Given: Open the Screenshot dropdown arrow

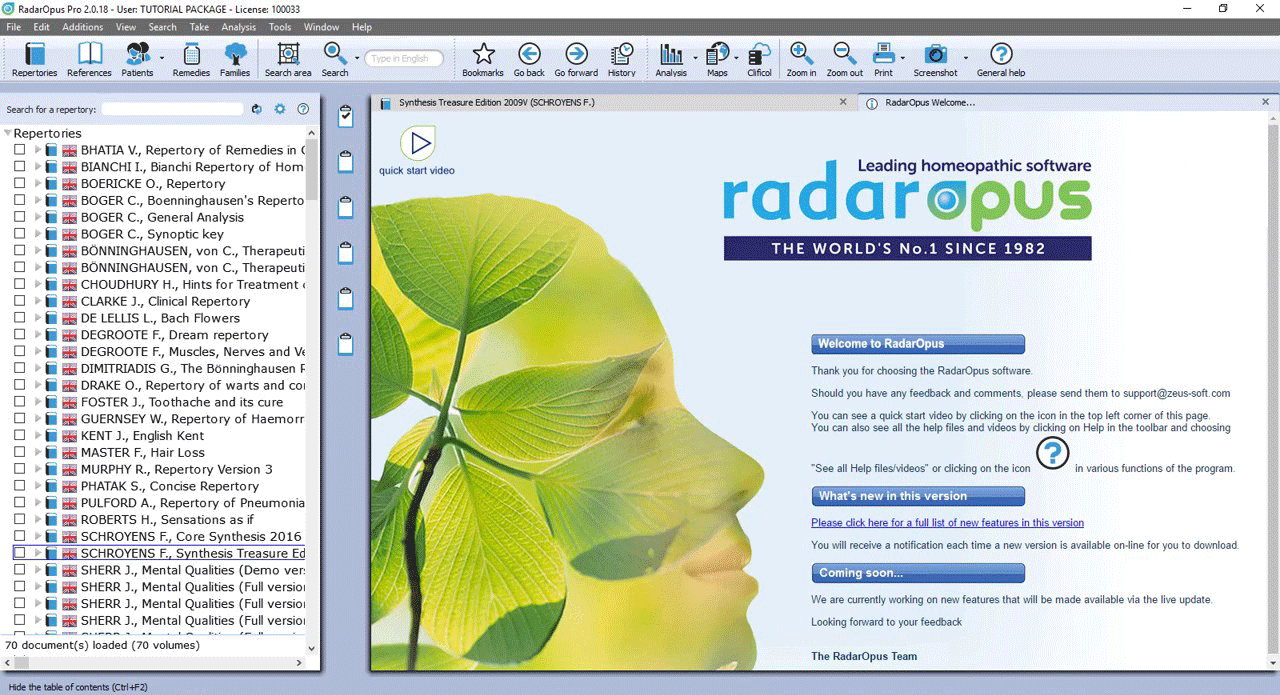Looking at the screenshot, I should 966,58.
